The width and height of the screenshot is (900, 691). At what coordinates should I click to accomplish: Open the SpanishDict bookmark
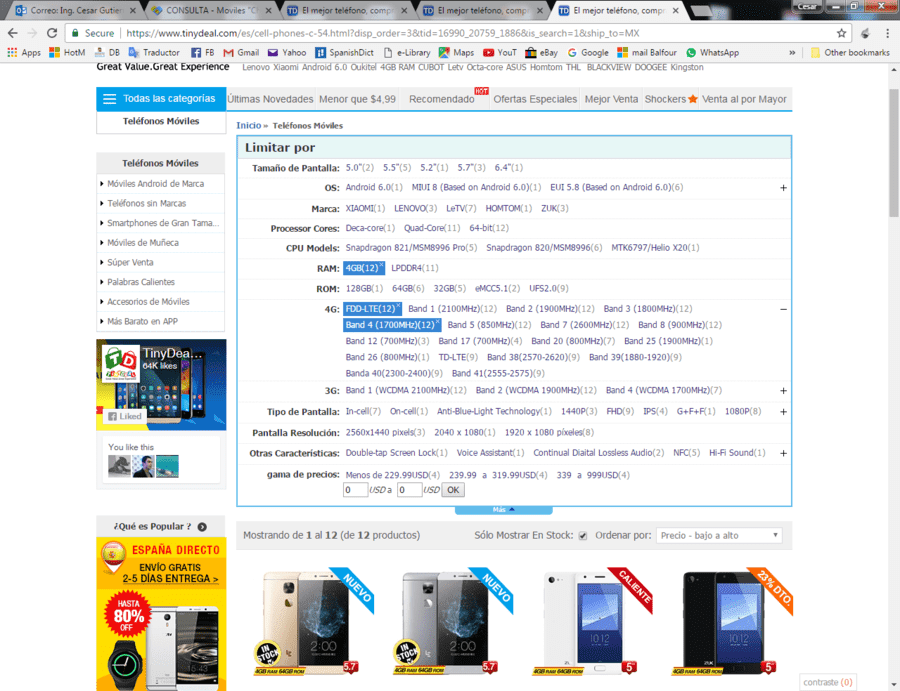(344, 53)
